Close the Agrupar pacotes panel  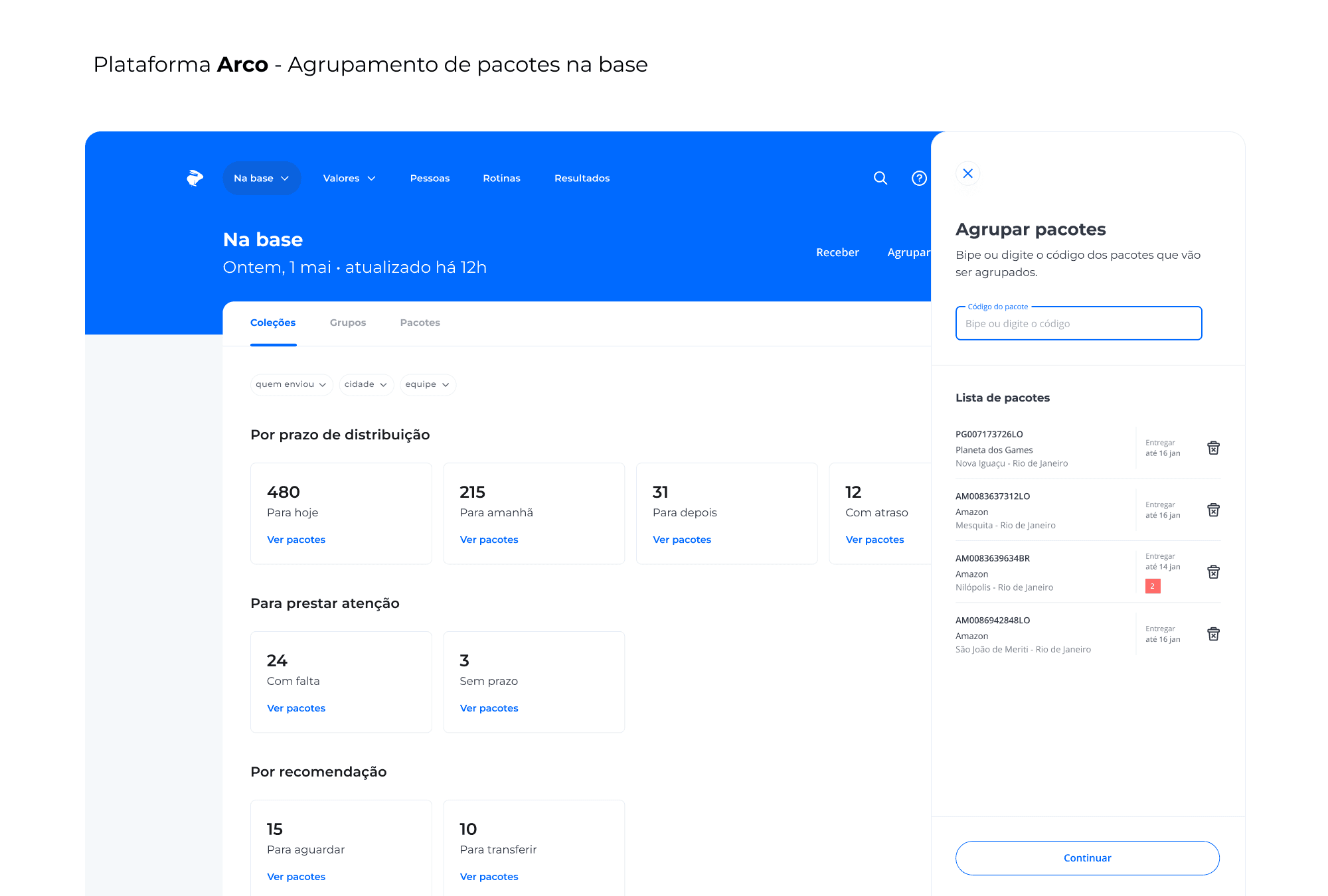click(967, 173)
